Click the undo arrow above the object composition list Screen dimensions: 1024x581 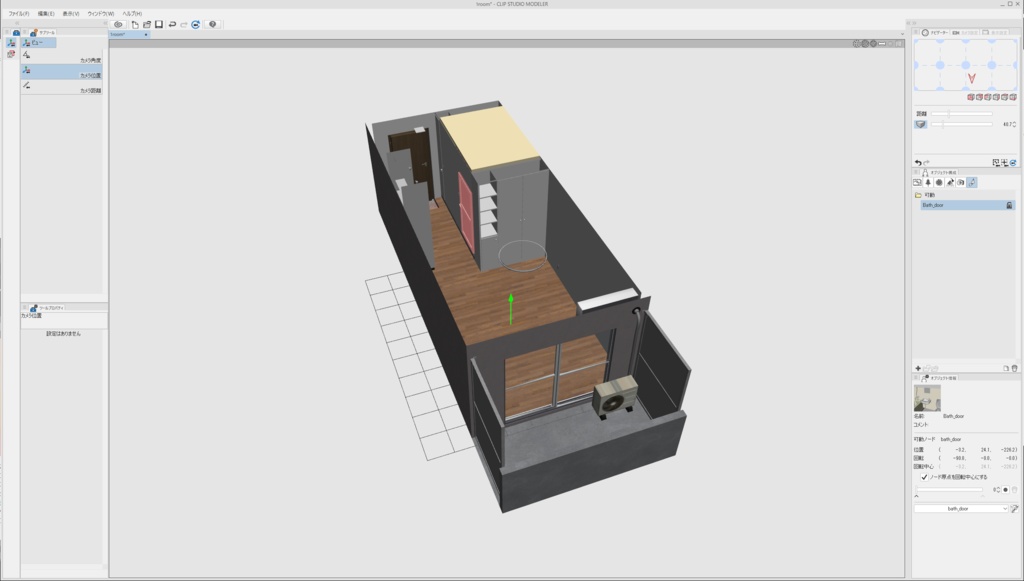[918, 162]
